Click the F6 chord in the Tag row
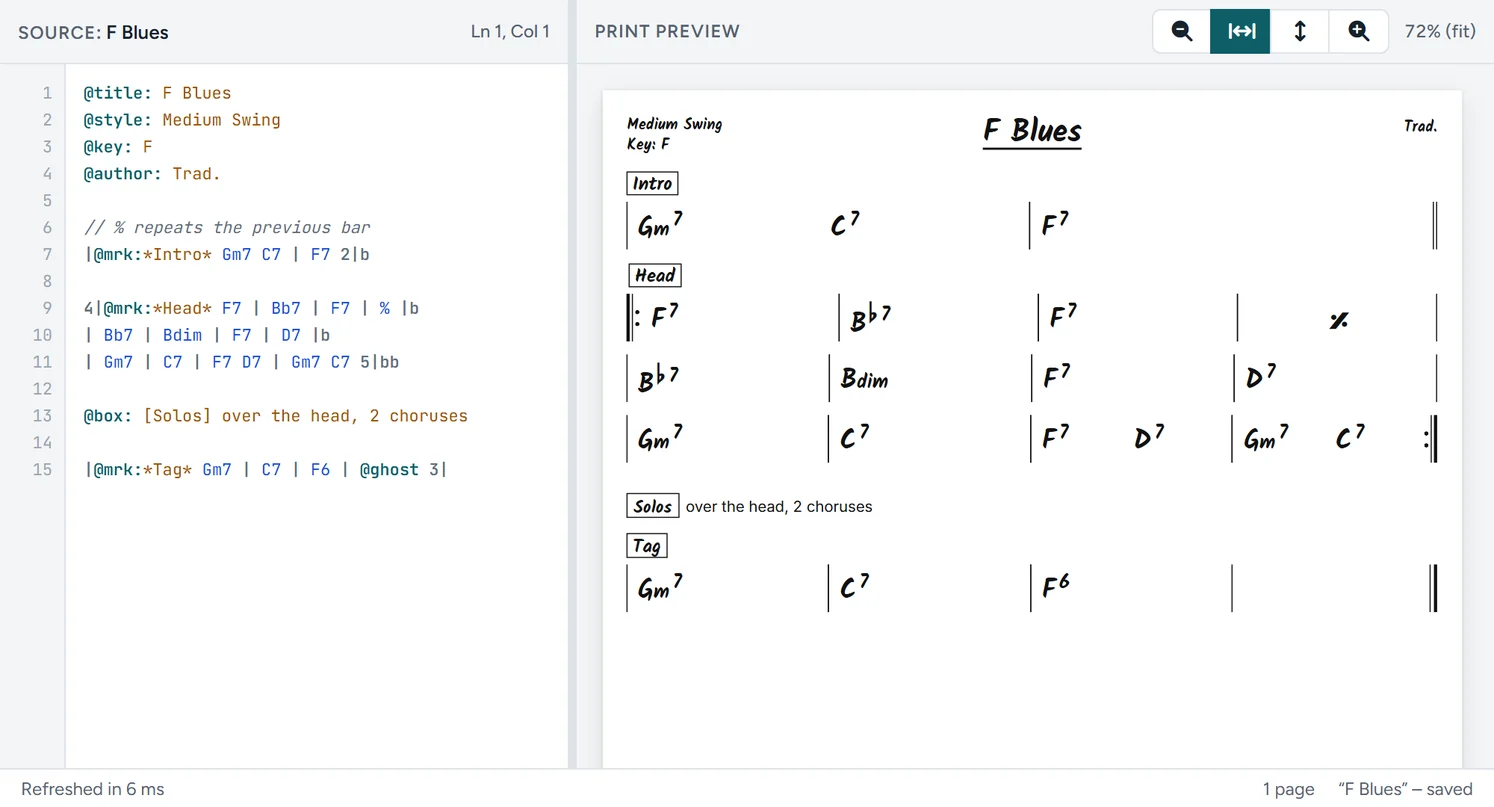 [x=1056, y=586]
